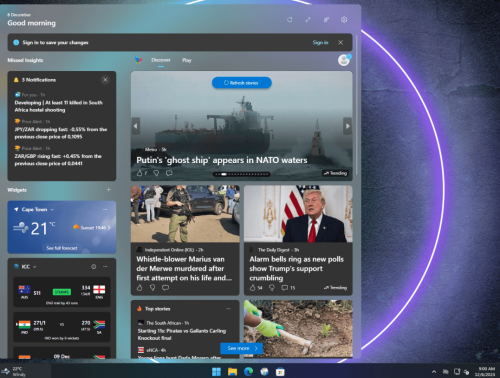Expand the widgets board to full view

point(308,20)
